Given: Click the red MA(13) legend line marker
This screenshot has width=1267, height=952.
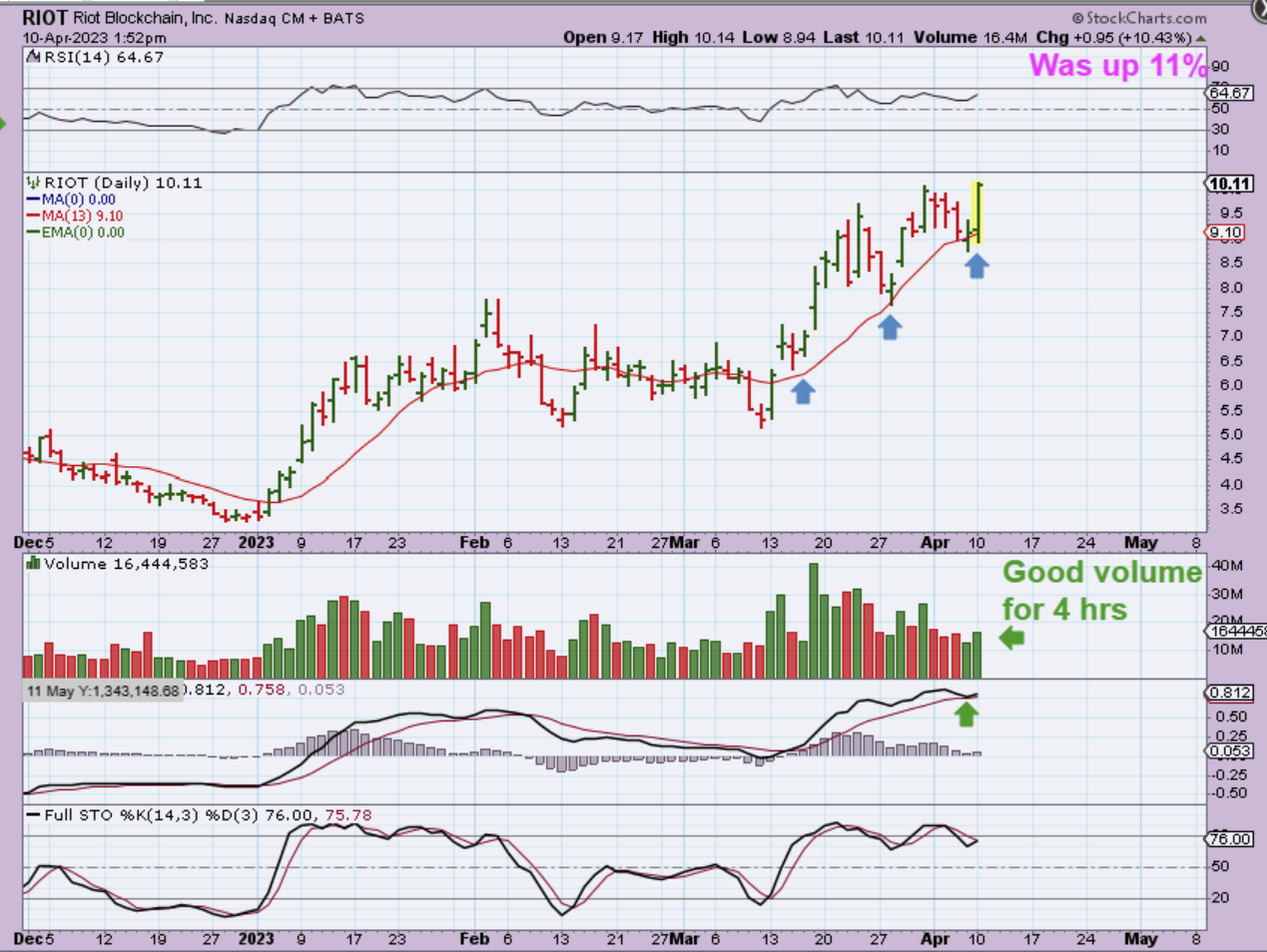Looking at the screenshot, I should (x=33, y=216).
